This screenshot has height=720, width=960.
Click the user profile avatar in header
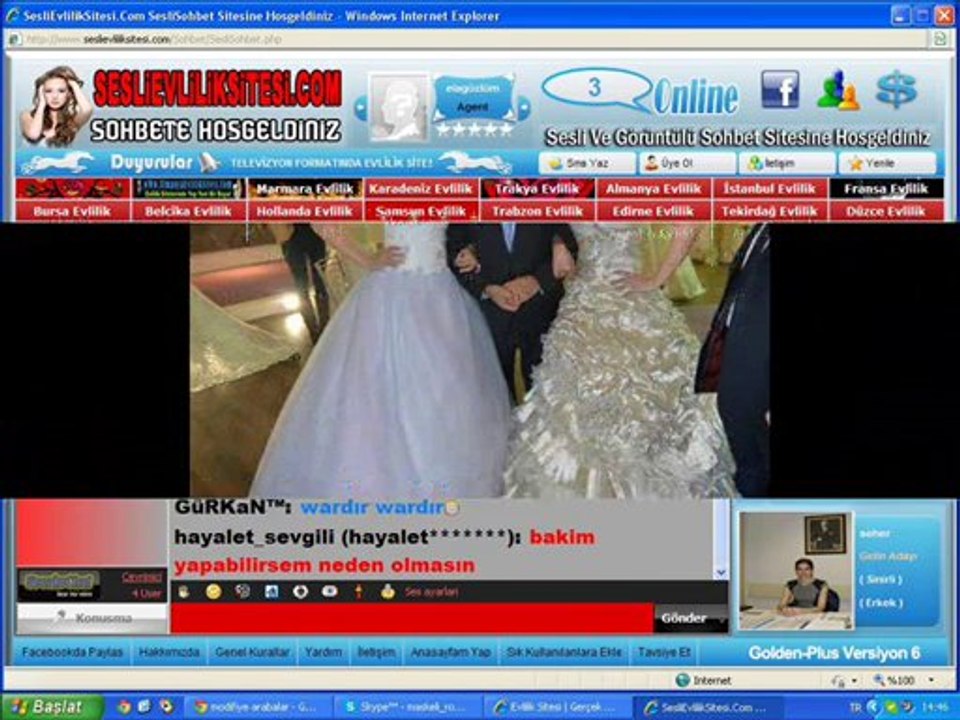399,108
